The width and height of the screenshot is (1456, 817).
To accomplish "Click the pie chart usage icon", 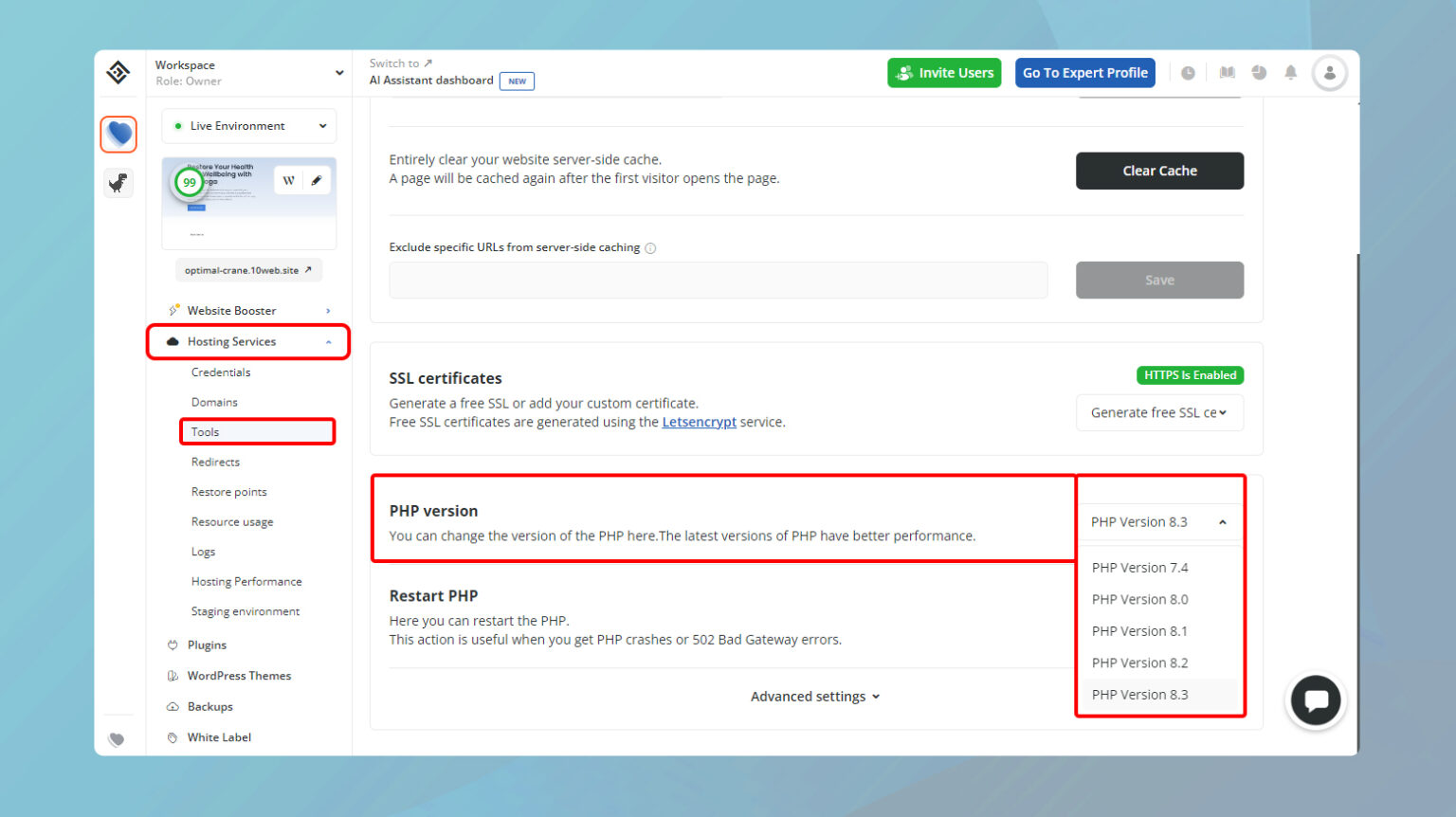I will (x=1259, y=73).
